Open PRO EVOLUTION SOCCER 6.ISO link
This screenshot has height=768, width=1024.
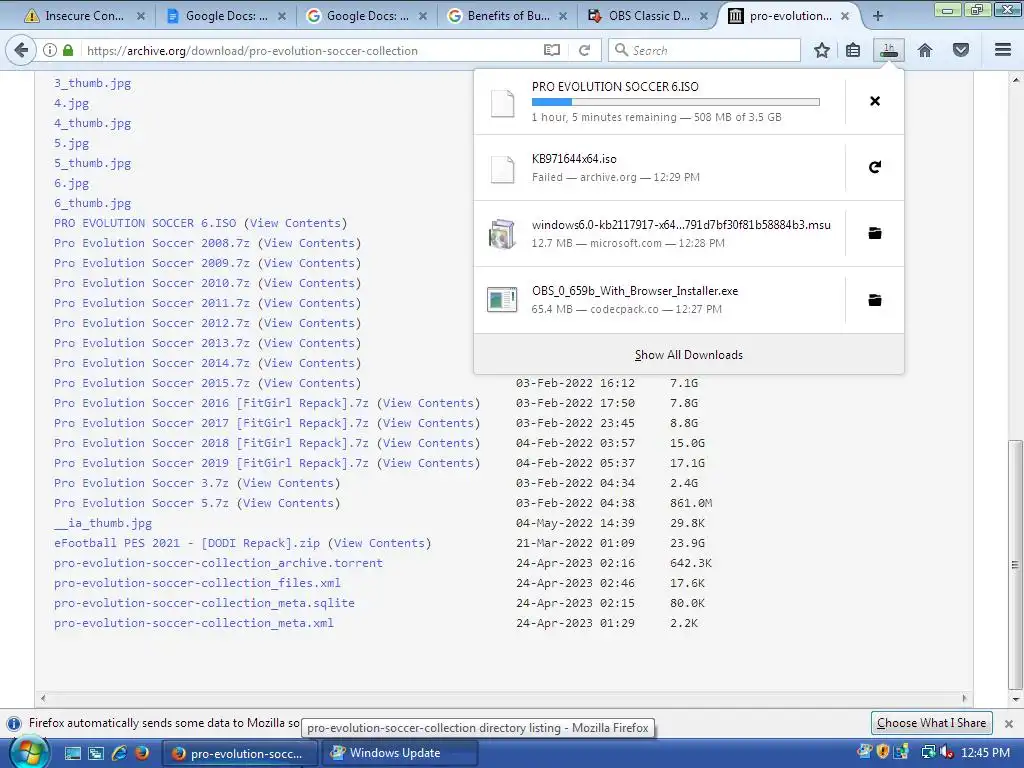pyautogui.click(x=145, y=223)
